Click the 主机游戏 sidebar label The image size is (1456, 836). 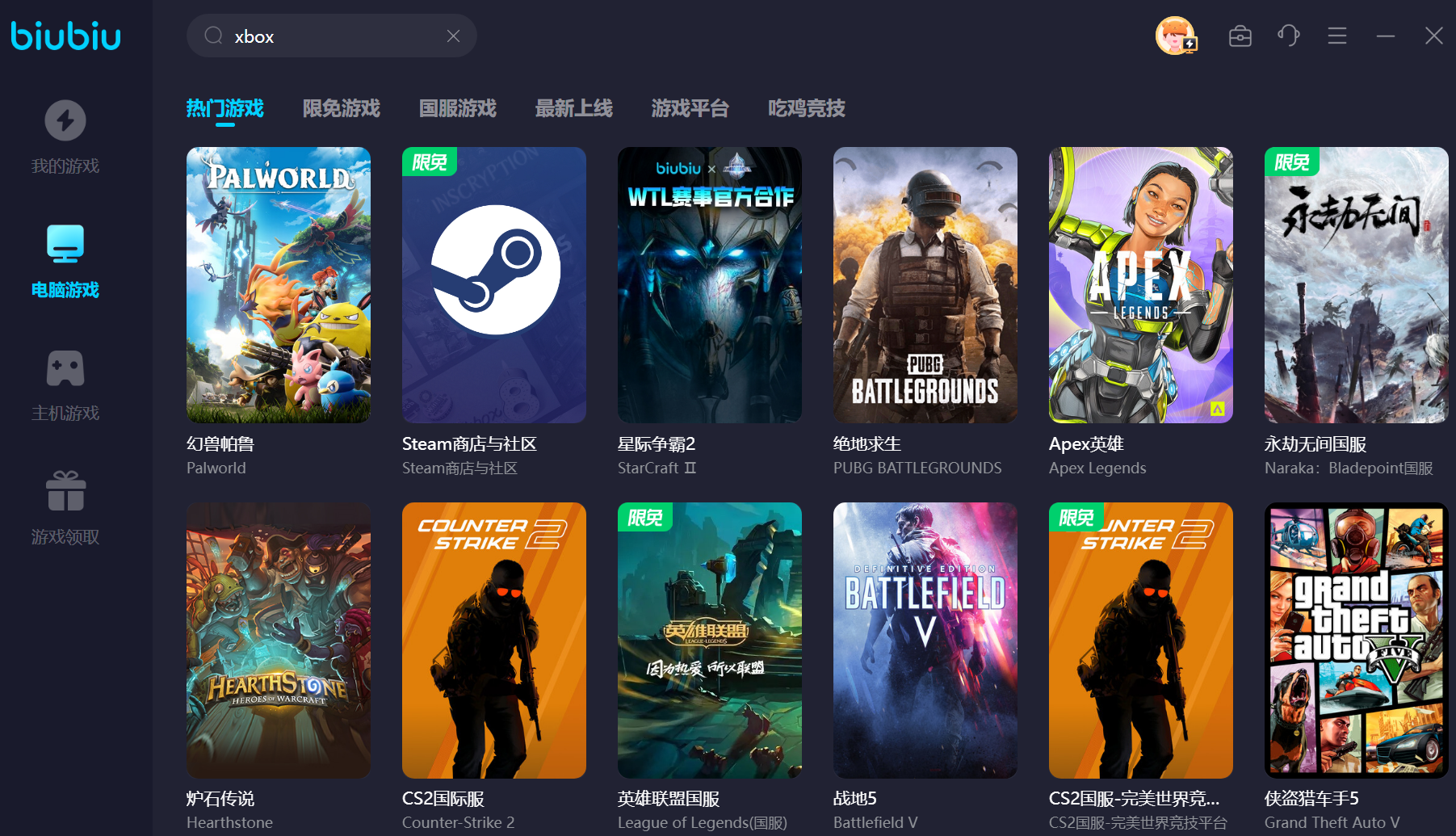(65, 414)
